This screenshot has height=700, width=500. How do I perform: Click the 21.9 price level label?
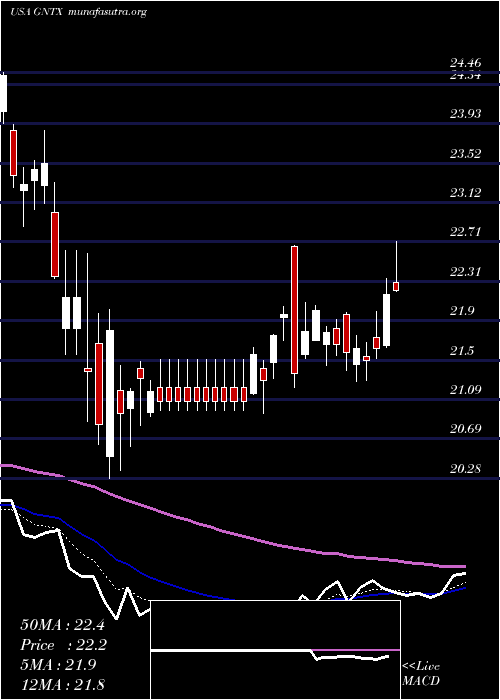[462, 311]
